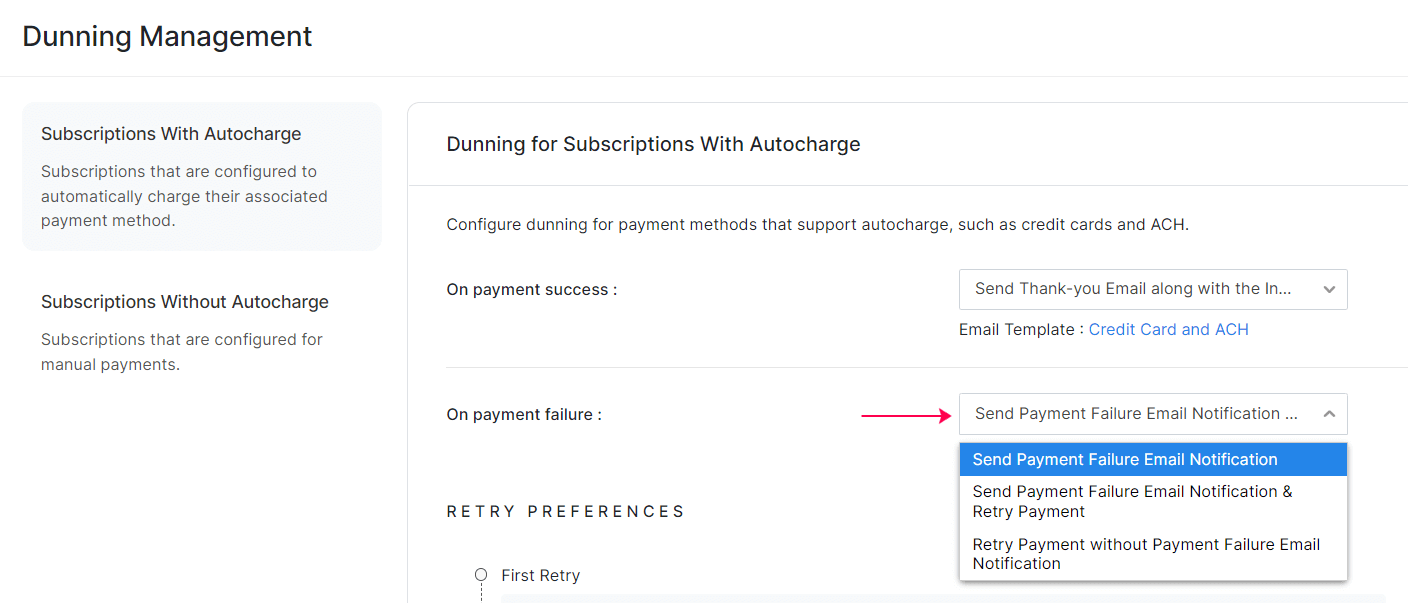Click the Dunning for Subscriptions With Autocharge heading

pyautogui.click(x=653, y=144)
